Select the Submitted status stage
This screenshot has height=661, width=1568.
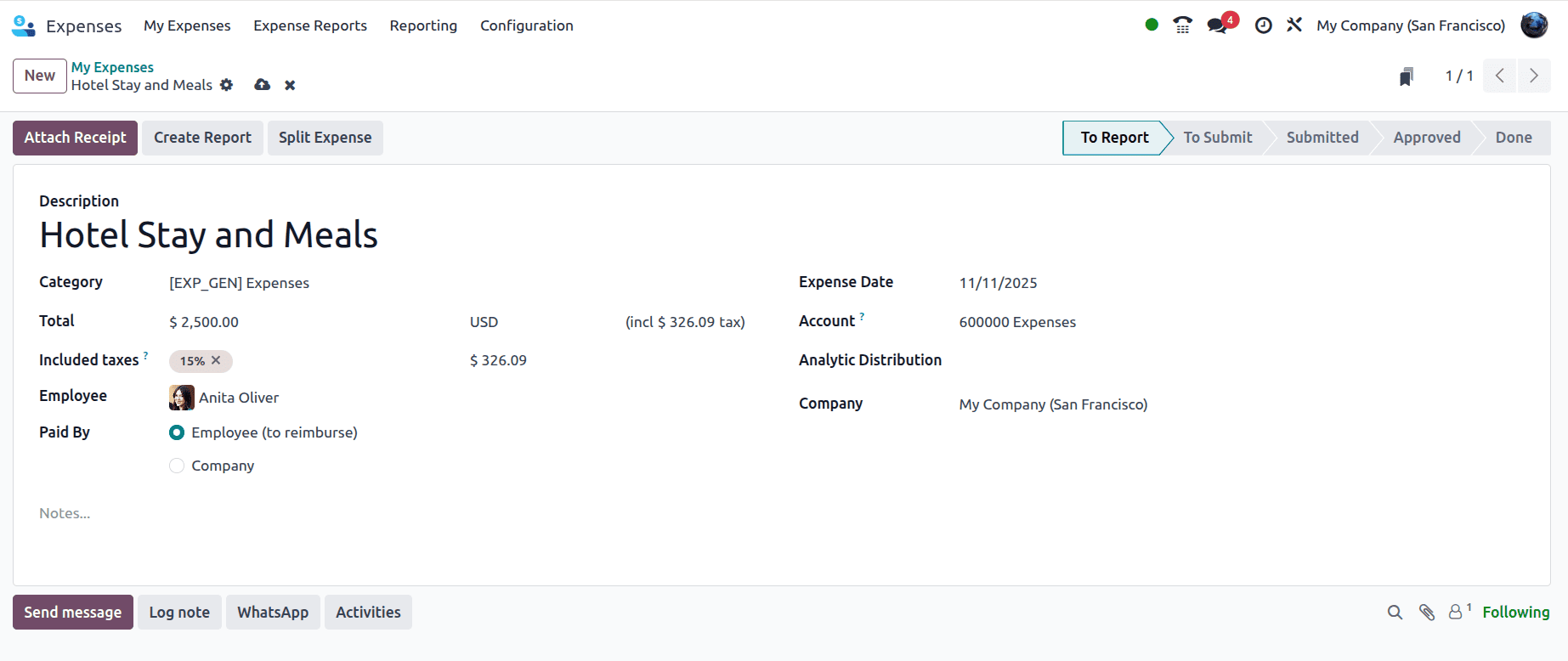coord(1322,138)
